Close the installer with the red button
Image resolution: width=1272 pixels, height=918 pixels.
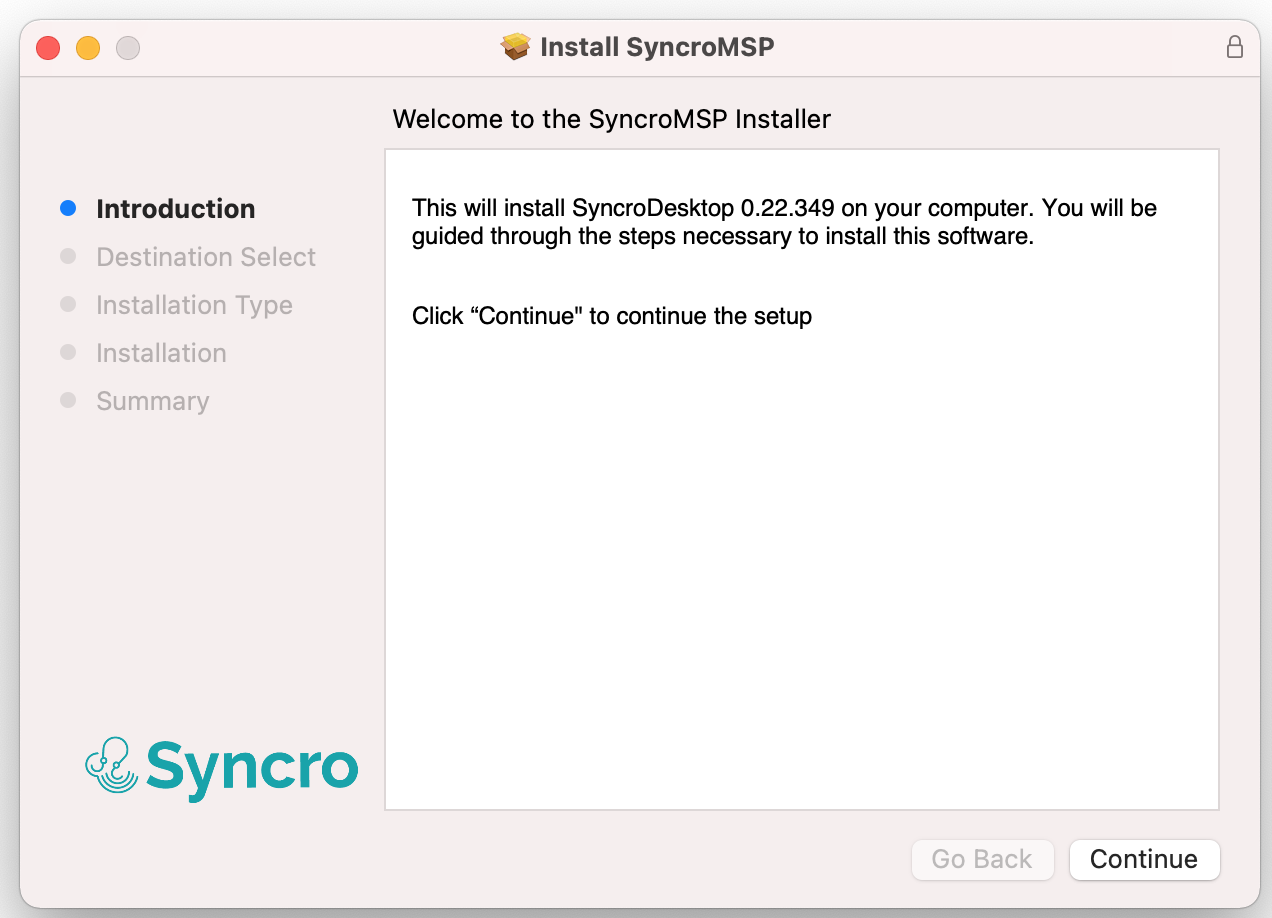[x=48, y=47]
